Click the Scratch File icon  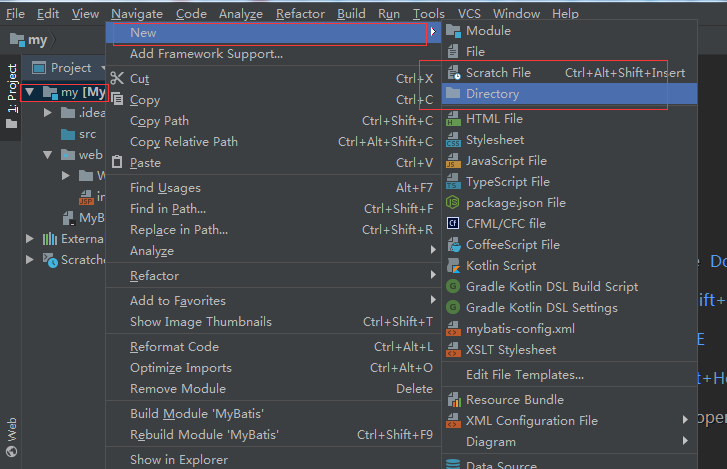coord(453,73)
